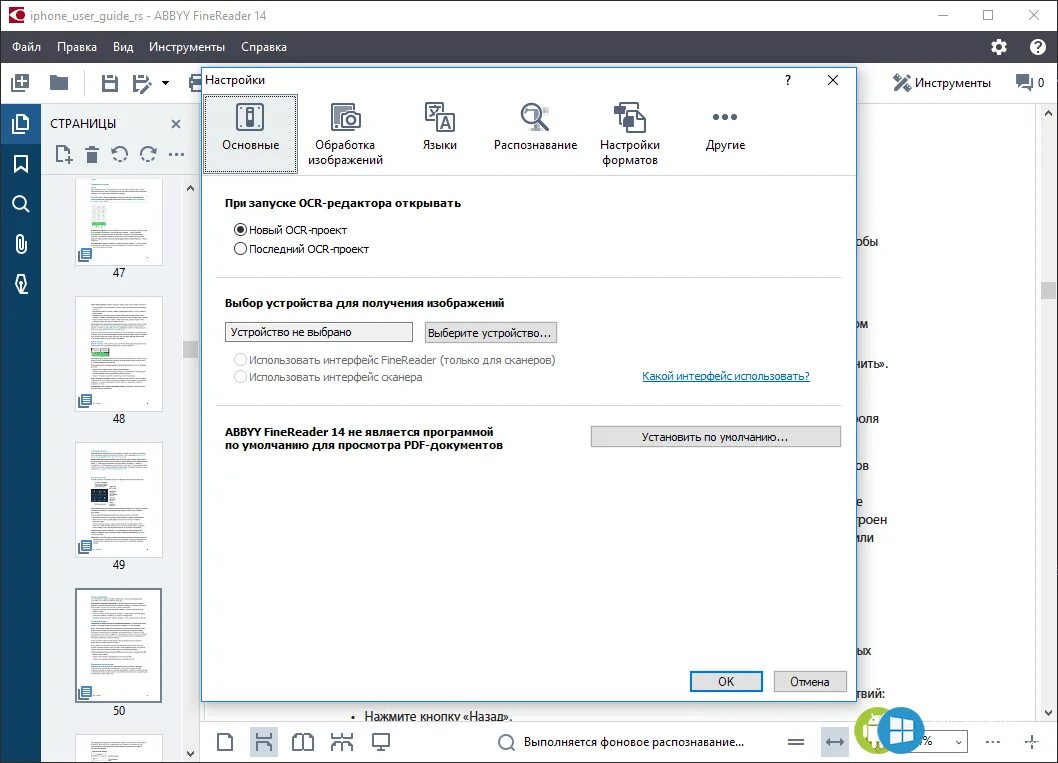Close the СТРАНИЦЫ panel

click(x=176, y=124)
